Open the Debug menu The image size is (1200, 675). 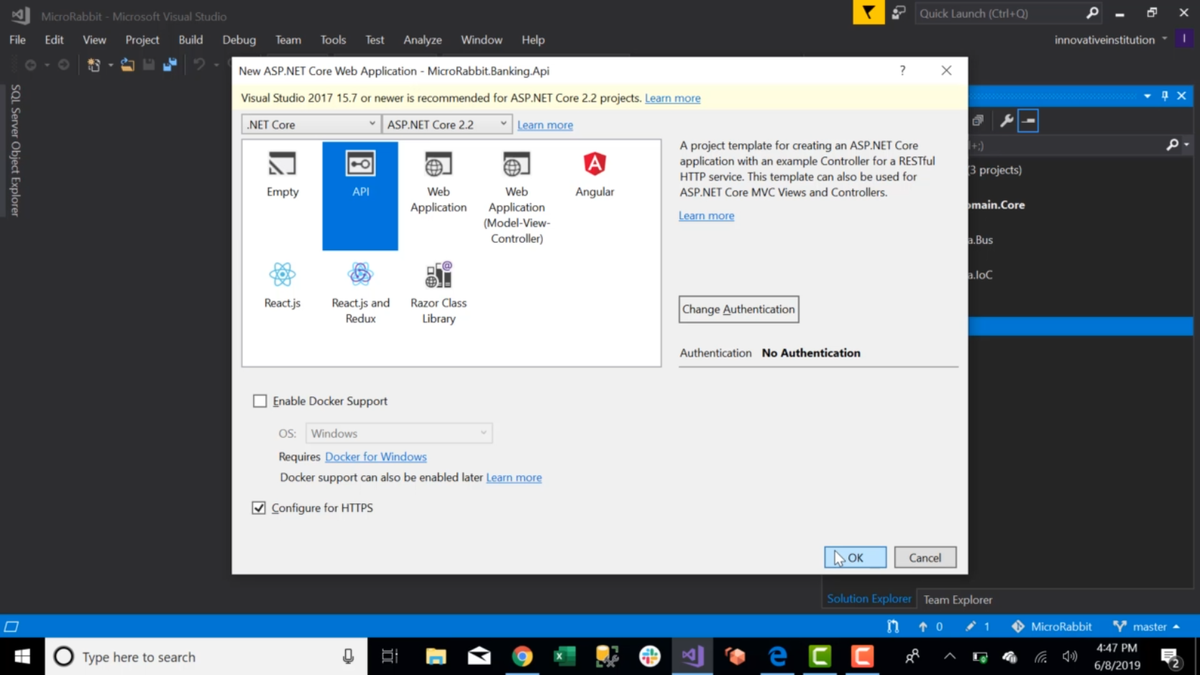point(239,40)
